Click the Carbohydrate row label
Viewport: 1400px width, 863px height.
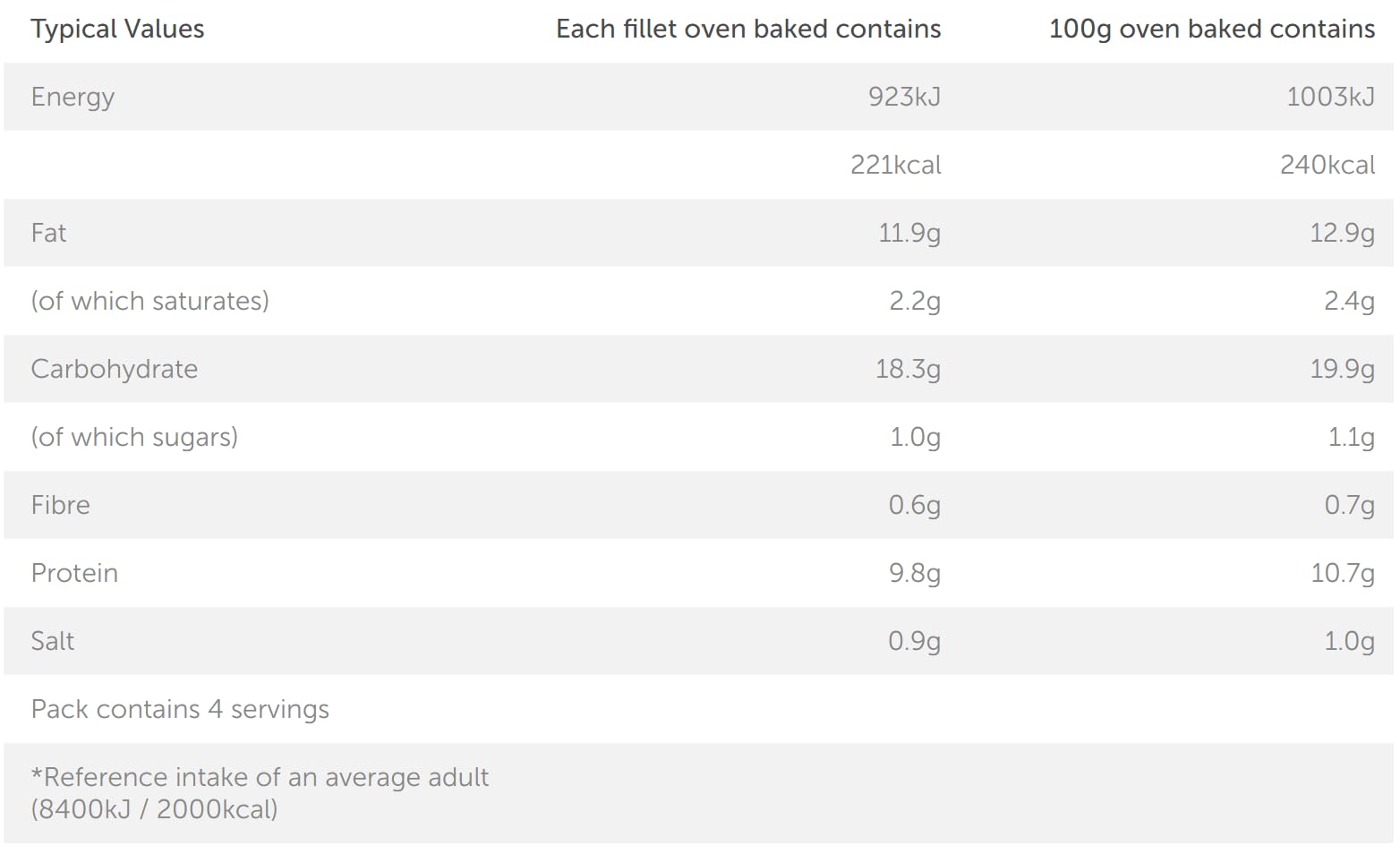[x=114, y=369]
